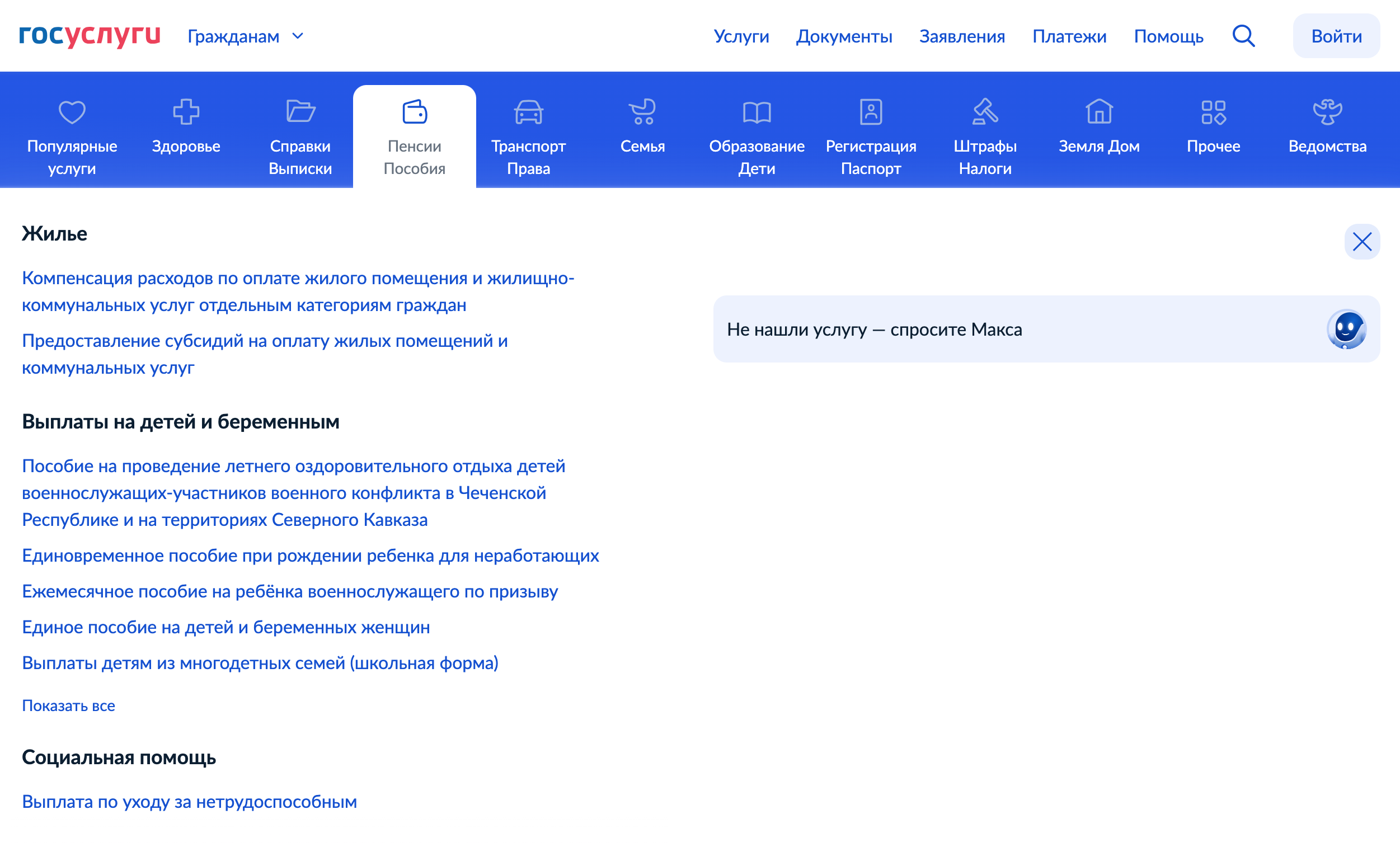Expand list with Показать все
The image size is (1400, 847).
pos(69,705)
